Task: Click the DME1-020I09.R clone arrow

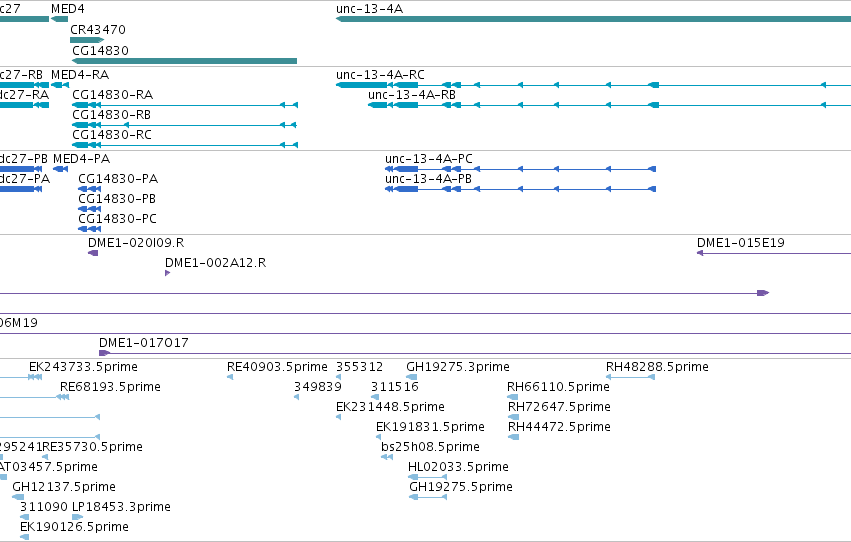Action: pos(93,253)
